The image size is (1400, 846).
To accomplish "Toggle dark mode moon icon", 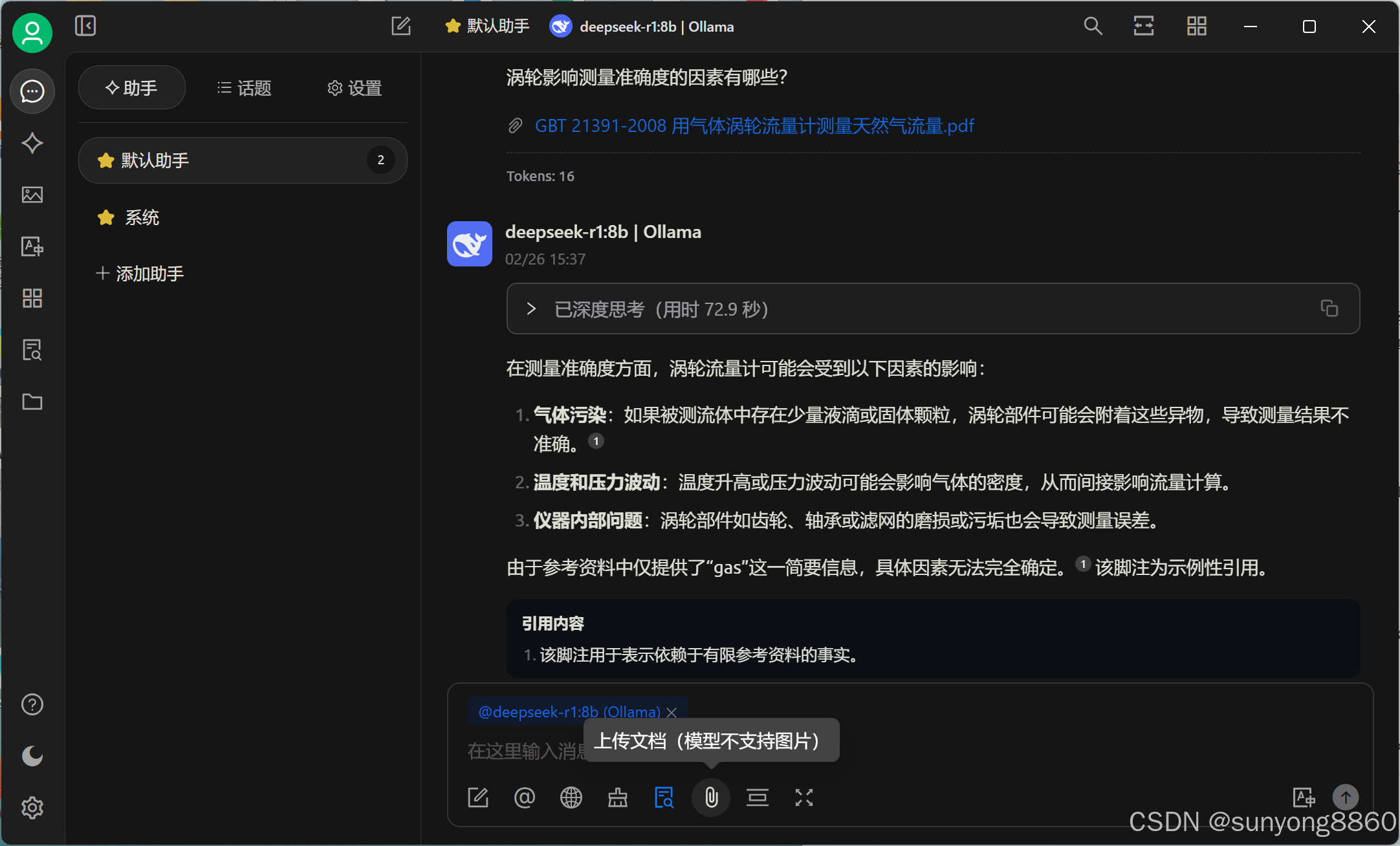I will 32,755.
